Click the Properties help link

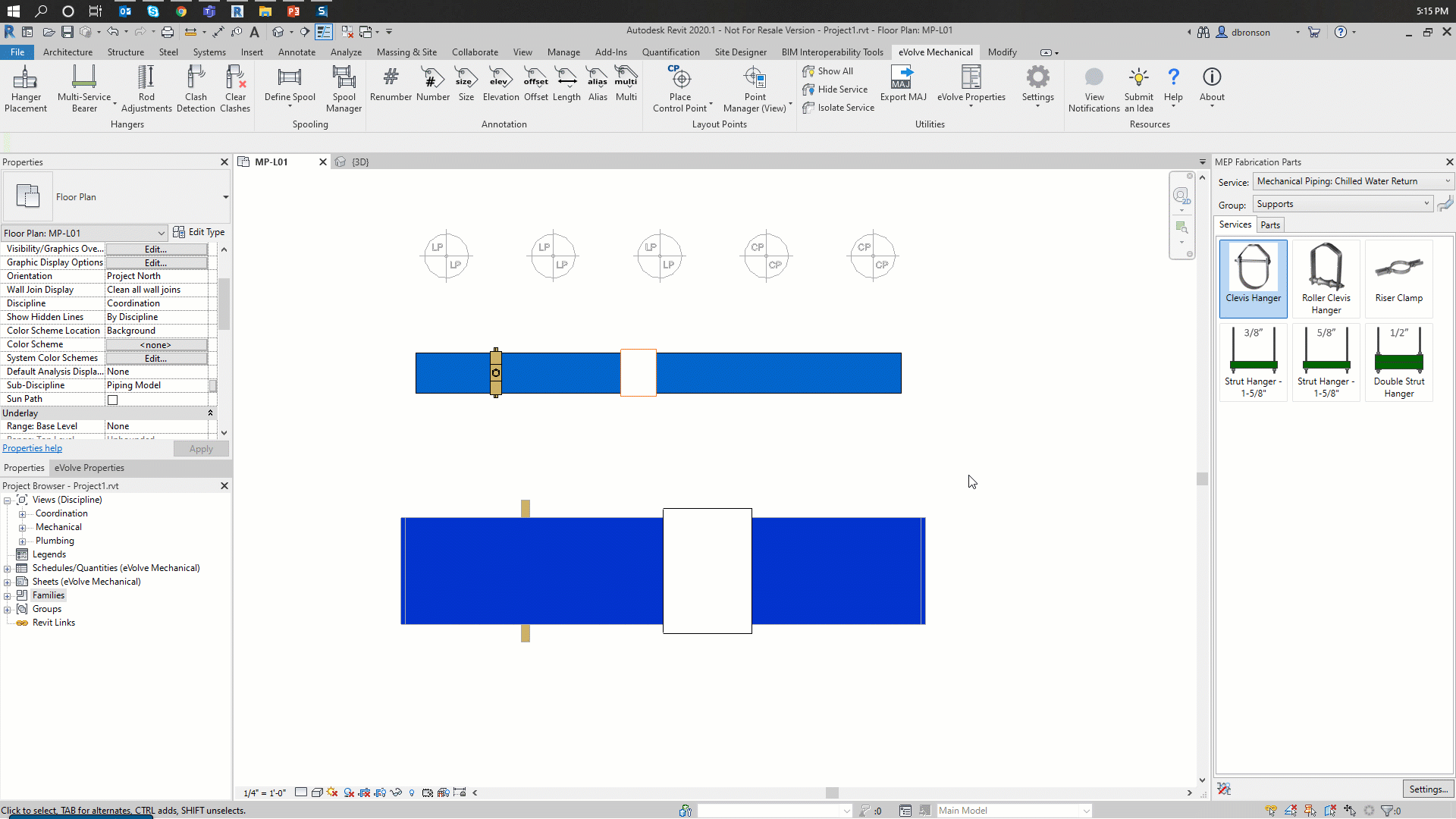tap(32, 448)
